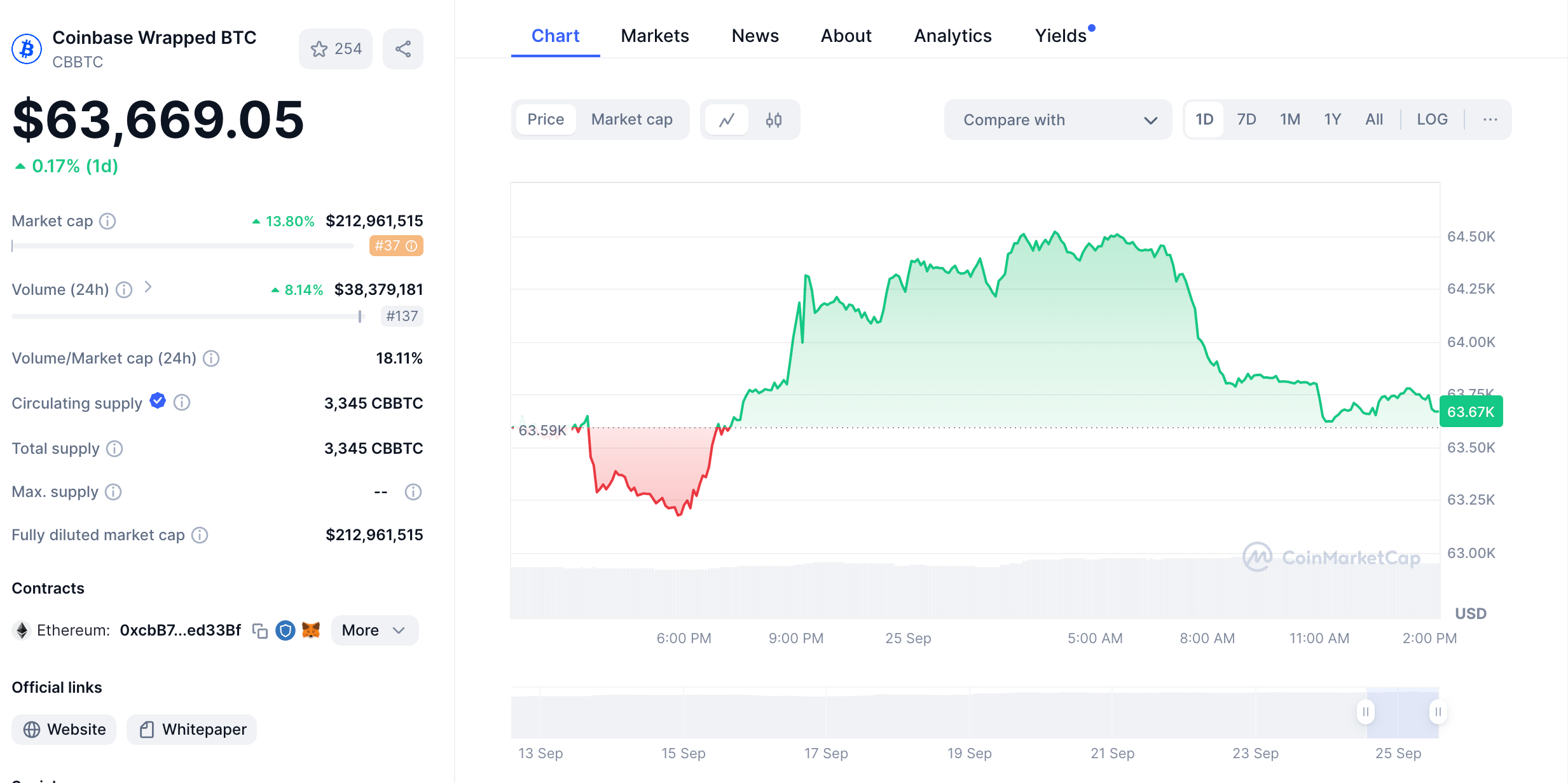The width and height of the screenshot is (1568, 783).
Task: Click volume value $38,379,181
Action: [378, 290]
